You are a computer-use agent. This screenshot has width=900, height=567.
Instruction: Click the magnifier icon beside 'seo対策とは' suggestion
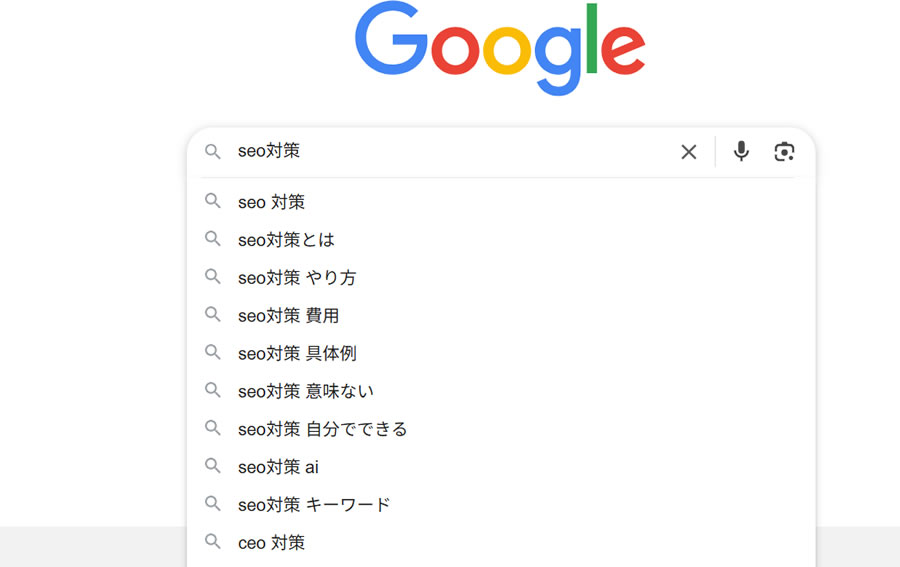tap(213, 239)
